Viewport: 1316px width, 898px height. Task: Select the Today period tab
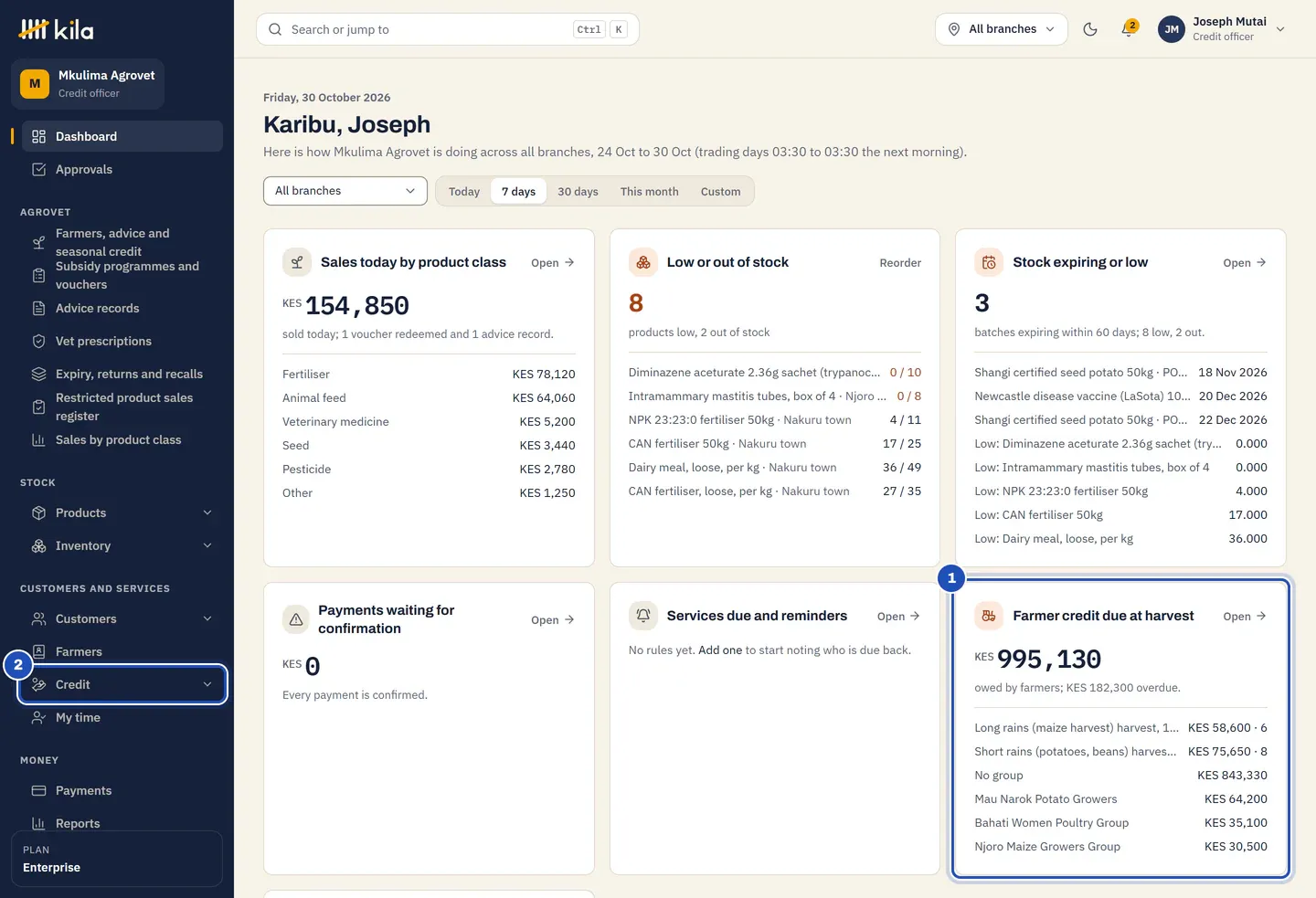click(x=464, y=191)
